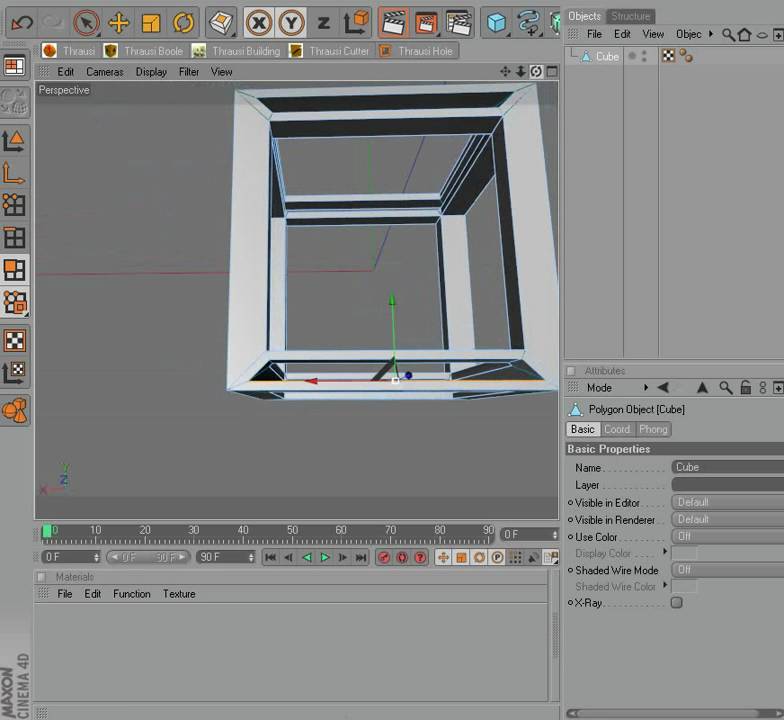Select the Rotate tool icon

pyautogui.click(x=183, y=22)
